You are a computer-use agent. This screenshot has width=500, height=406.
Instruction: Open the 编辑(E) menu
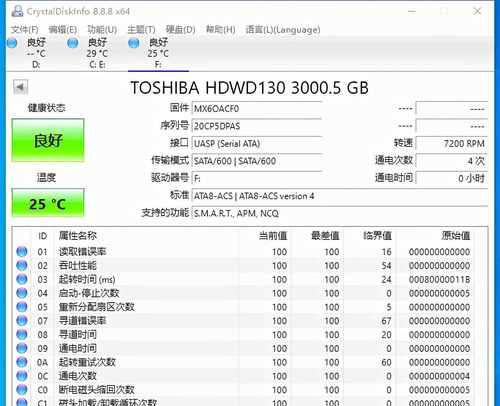click(x=63, y=30)
